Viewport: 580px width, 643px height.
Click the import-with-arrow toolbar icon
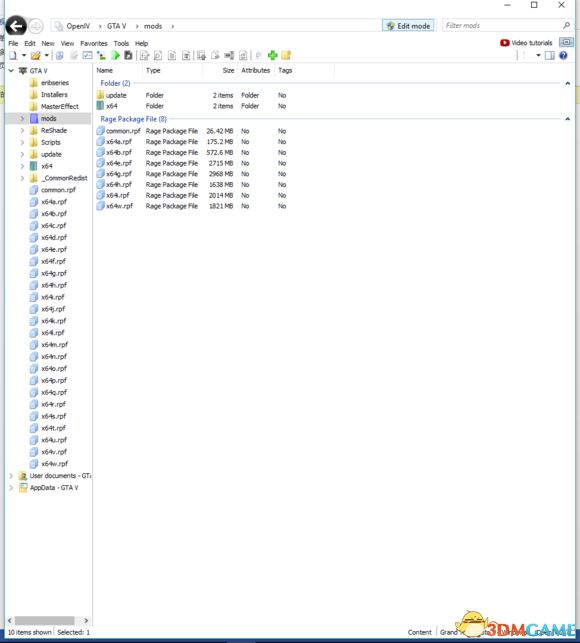(201, 55)
